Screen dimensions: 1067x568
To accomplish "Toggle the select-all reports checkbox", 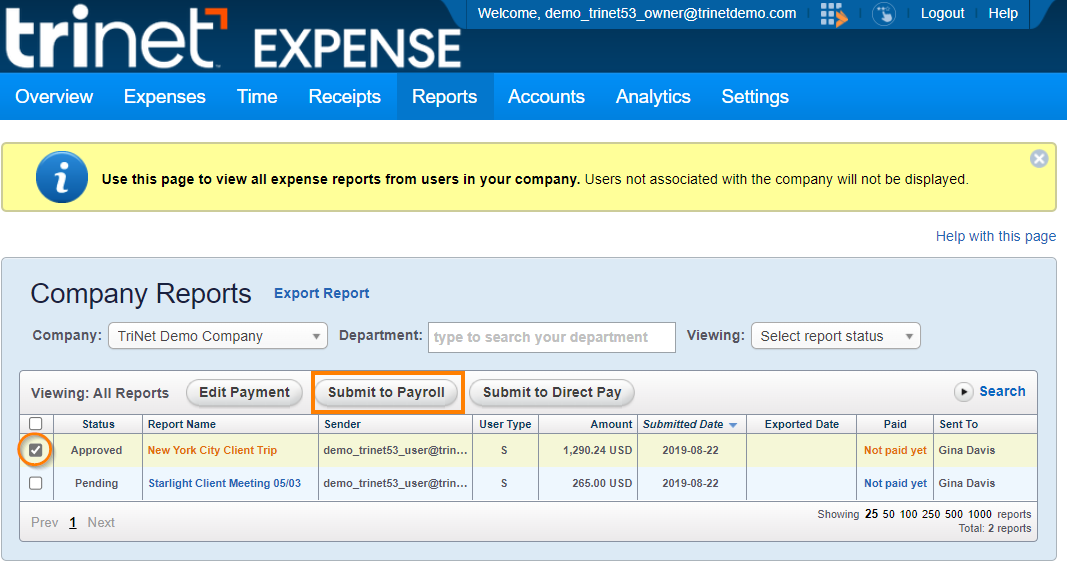I will point(36,424).
